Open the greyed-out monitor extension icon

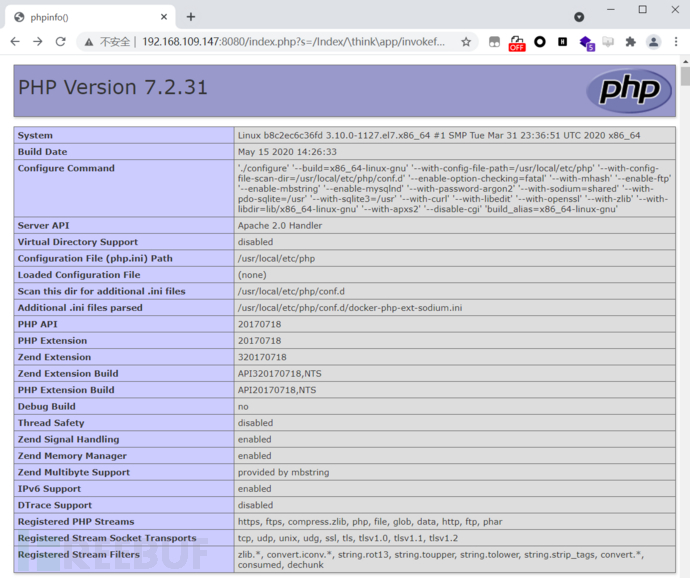coord(608,42)
